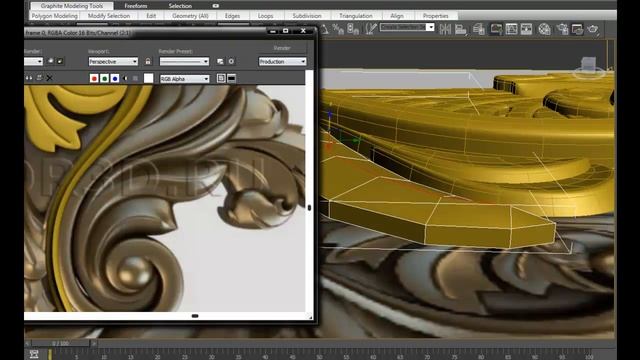The image size is (640, 360).
Task: Toggle the green channel in render window
Action: pyautogui.click(x=104, y=78)
